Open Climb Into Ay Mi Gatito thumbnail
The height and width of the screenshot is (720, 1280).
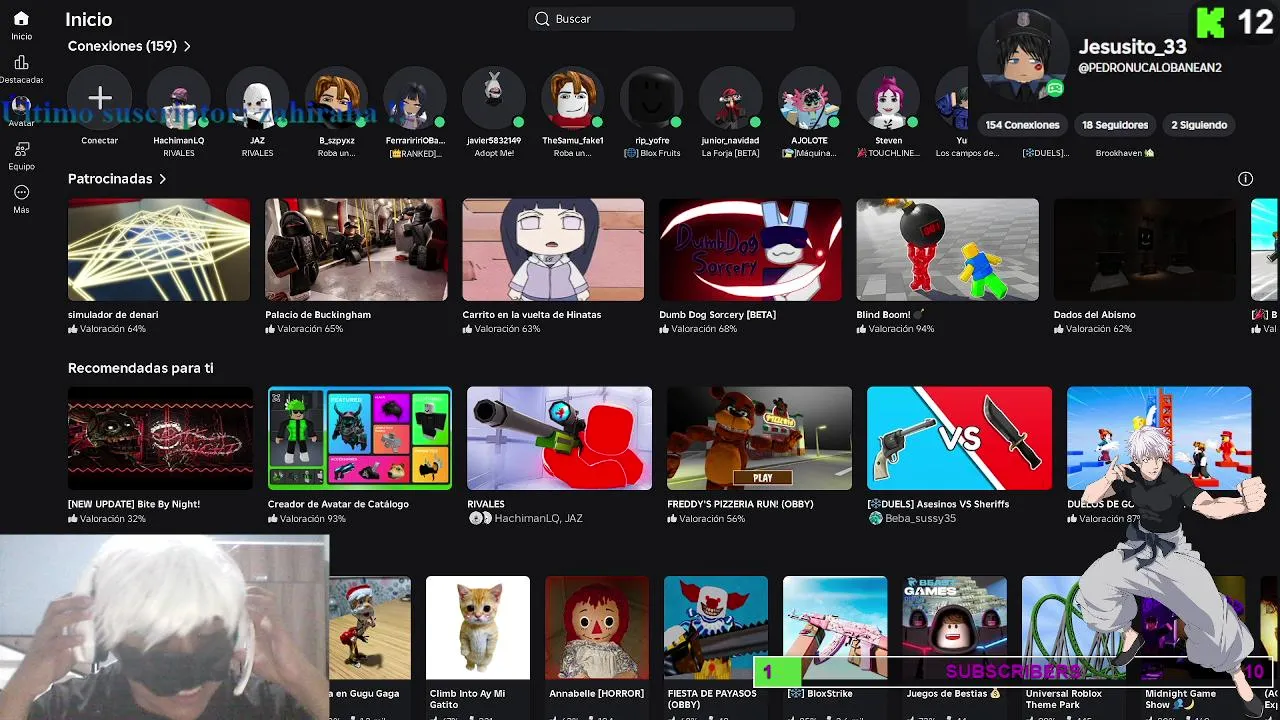[x=478, y=628]
